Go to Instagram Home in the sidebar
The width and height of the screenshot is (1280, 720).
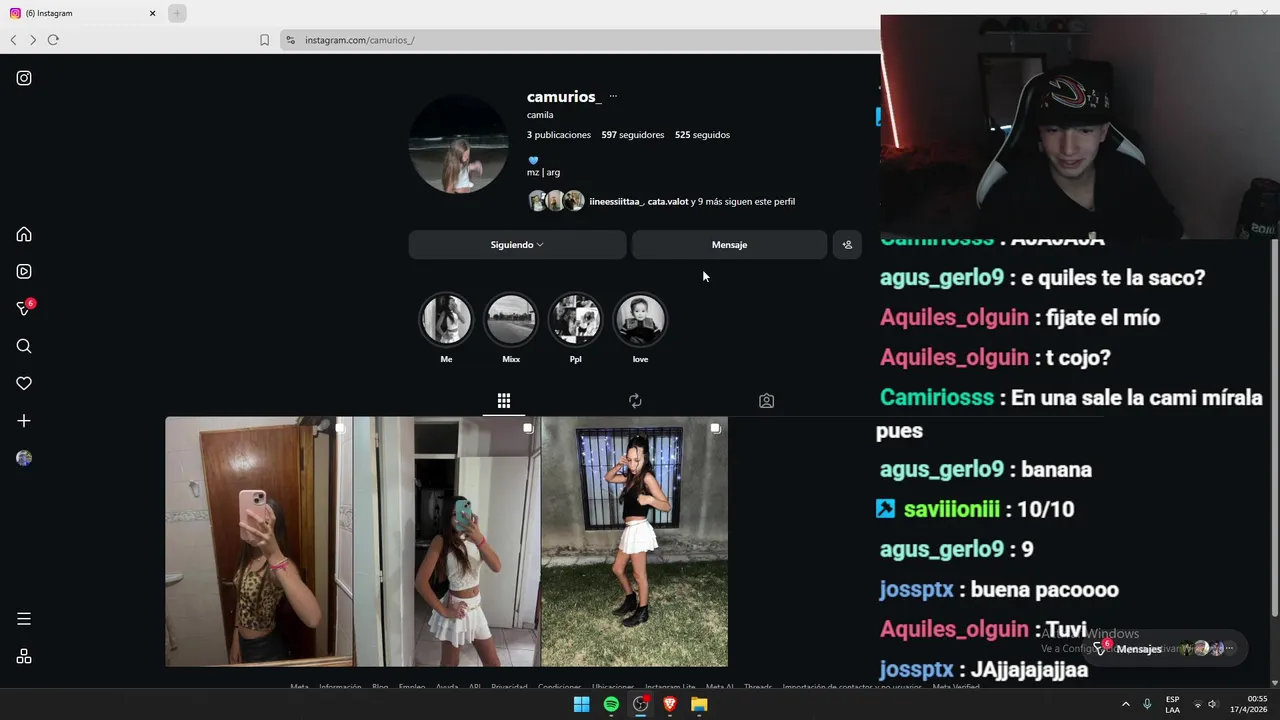coord(24,234)
